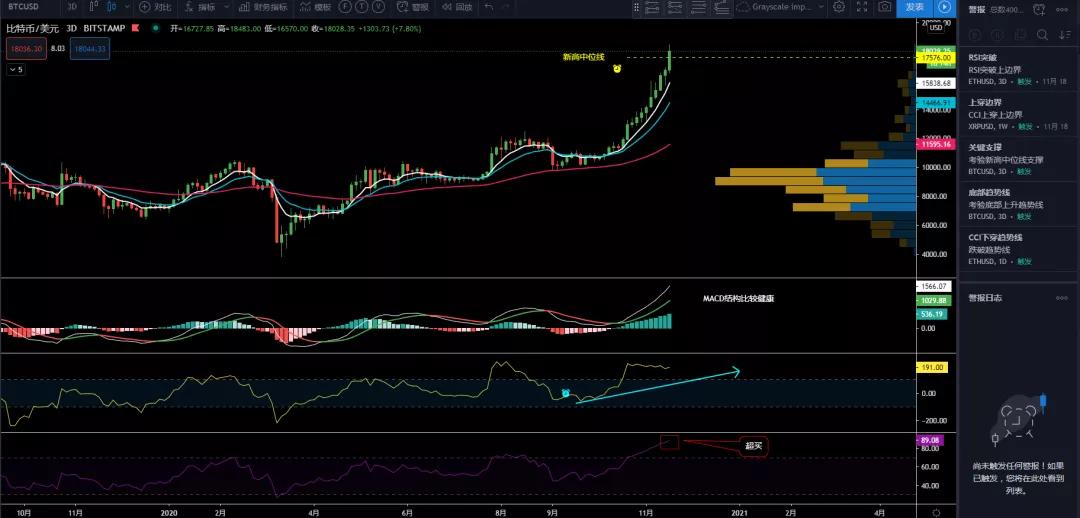Select the candlestick chart style icon
This screenshot has width=1080, height=518.
tap(112, 7)
